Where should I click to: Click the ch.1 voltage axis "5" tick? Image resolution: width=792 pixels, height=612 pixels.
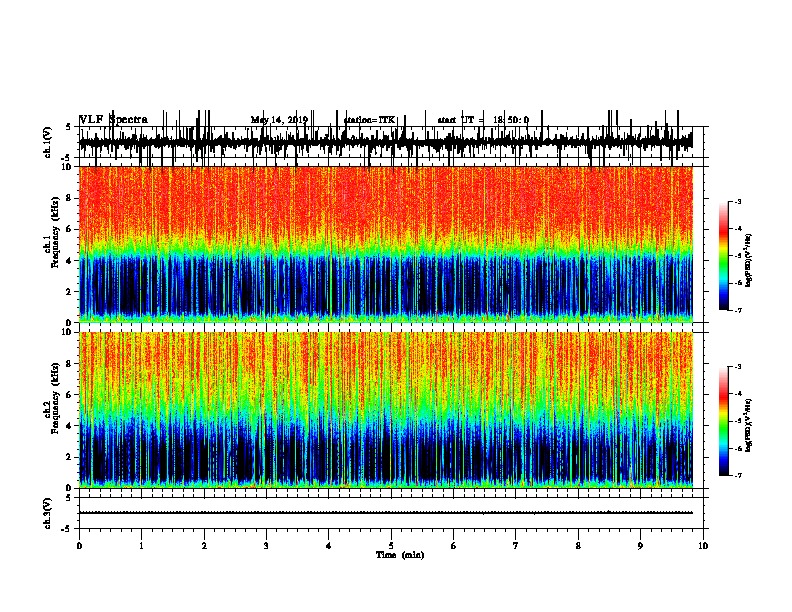coord(68,127)
